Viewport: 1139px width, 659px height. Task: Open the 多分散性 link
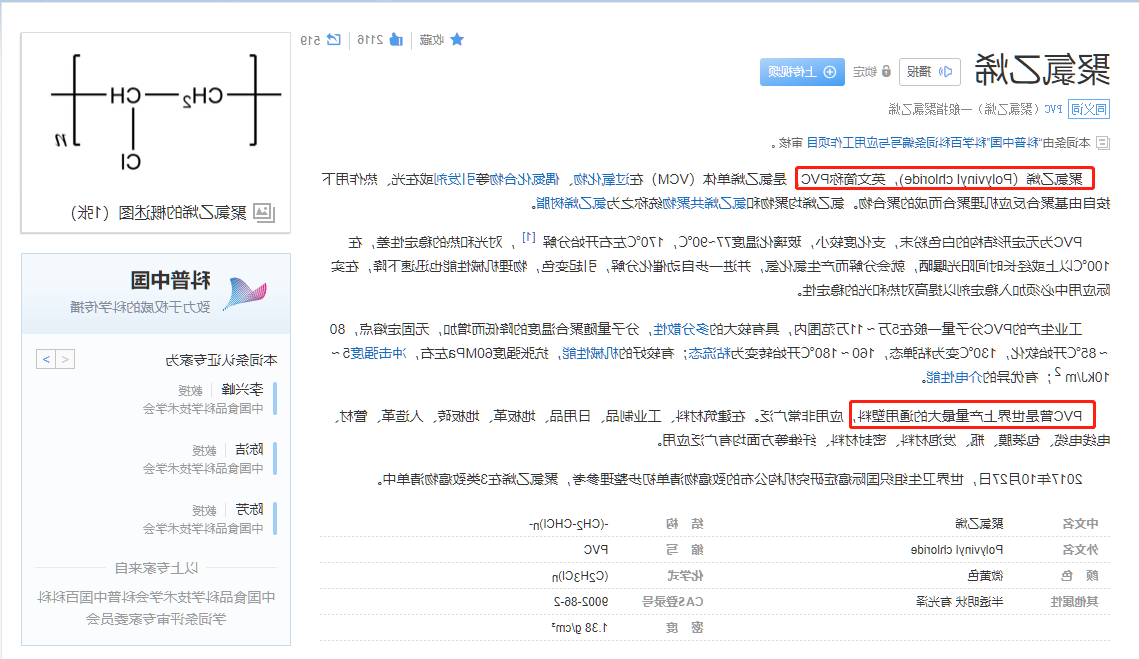681,329
